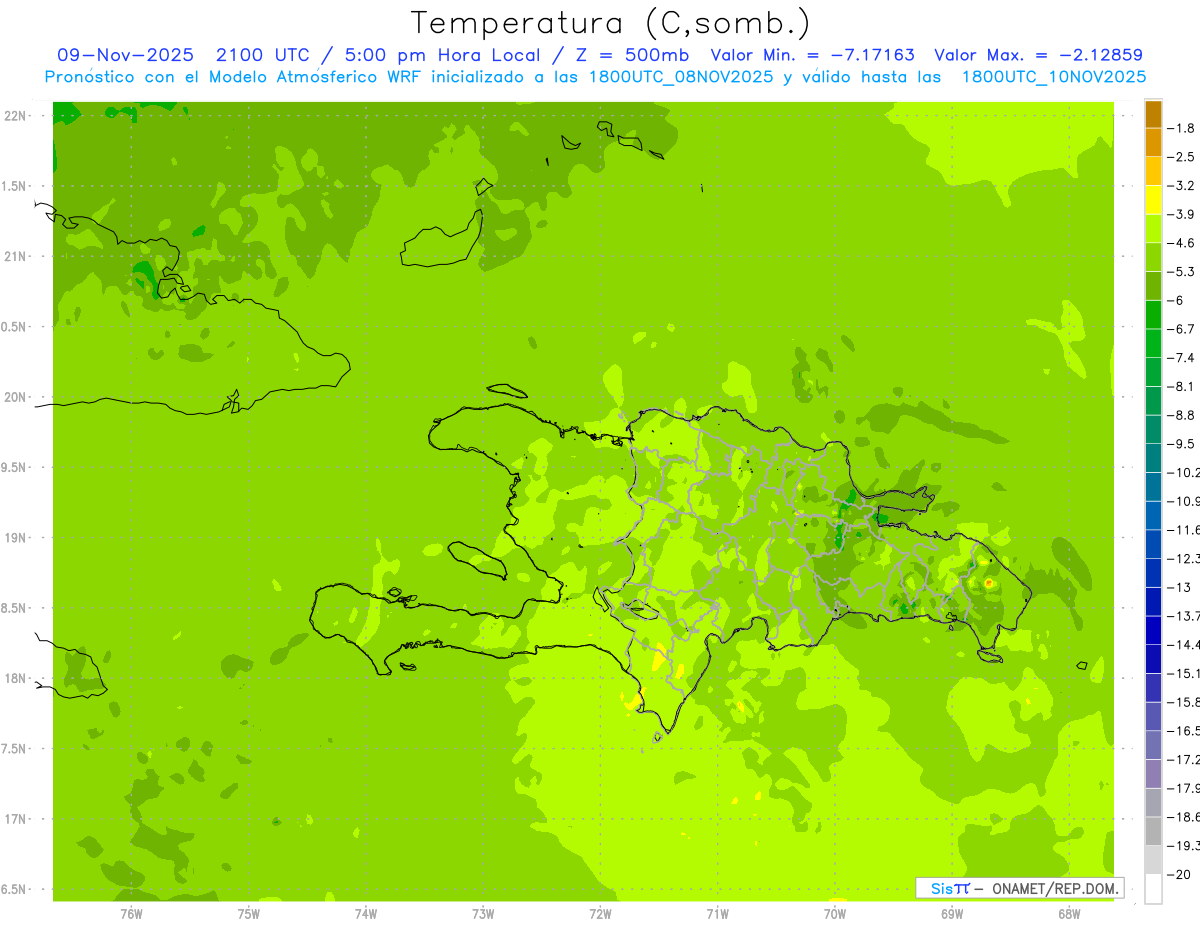
Task: Pick the gray swatch between -18.6 and -19.3
Action: [1153, 831]
